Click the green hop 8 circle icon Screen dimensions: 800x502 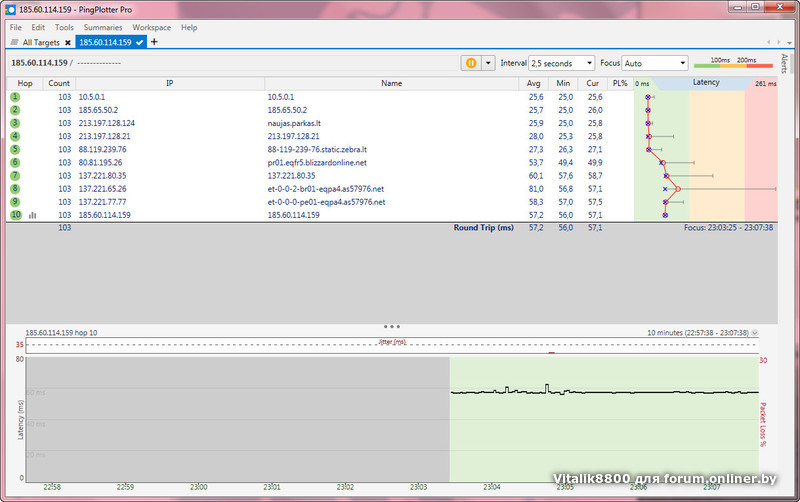click(15, 189)
